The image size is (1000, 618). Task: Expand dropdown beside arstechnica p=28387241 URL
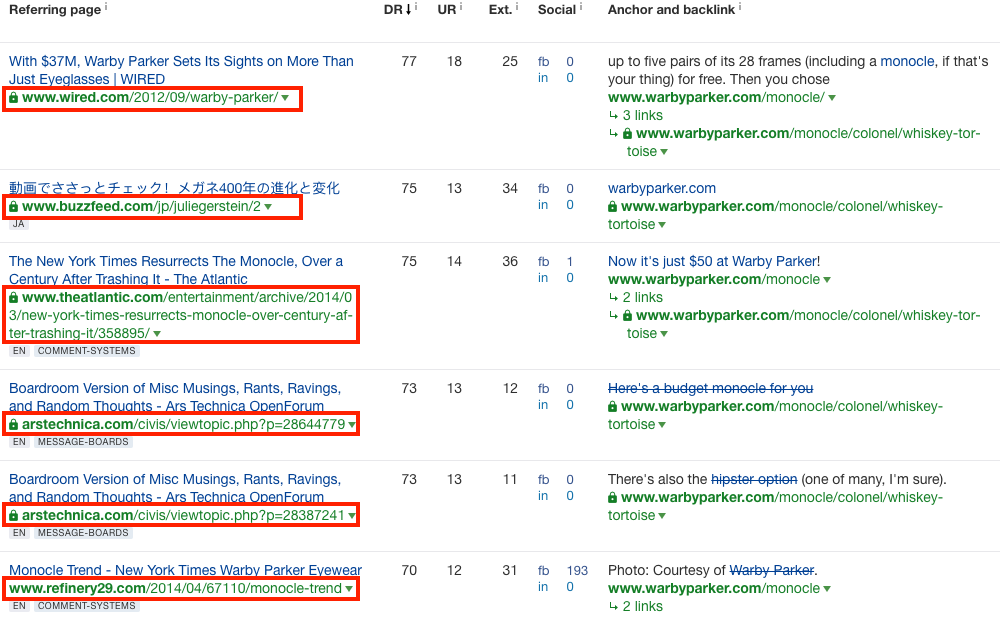(x=351, y=516)
